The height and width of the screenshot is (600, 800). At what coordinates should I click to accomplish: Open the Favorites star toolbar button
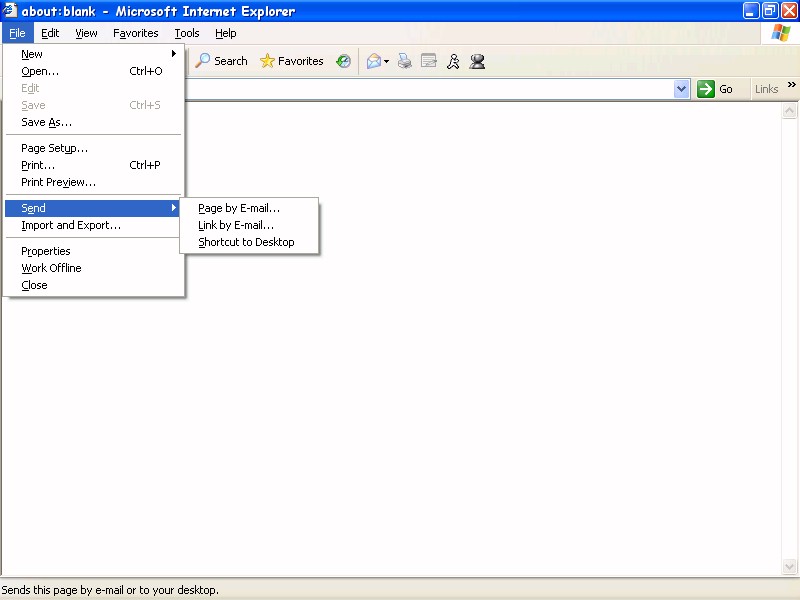(291, 61)
